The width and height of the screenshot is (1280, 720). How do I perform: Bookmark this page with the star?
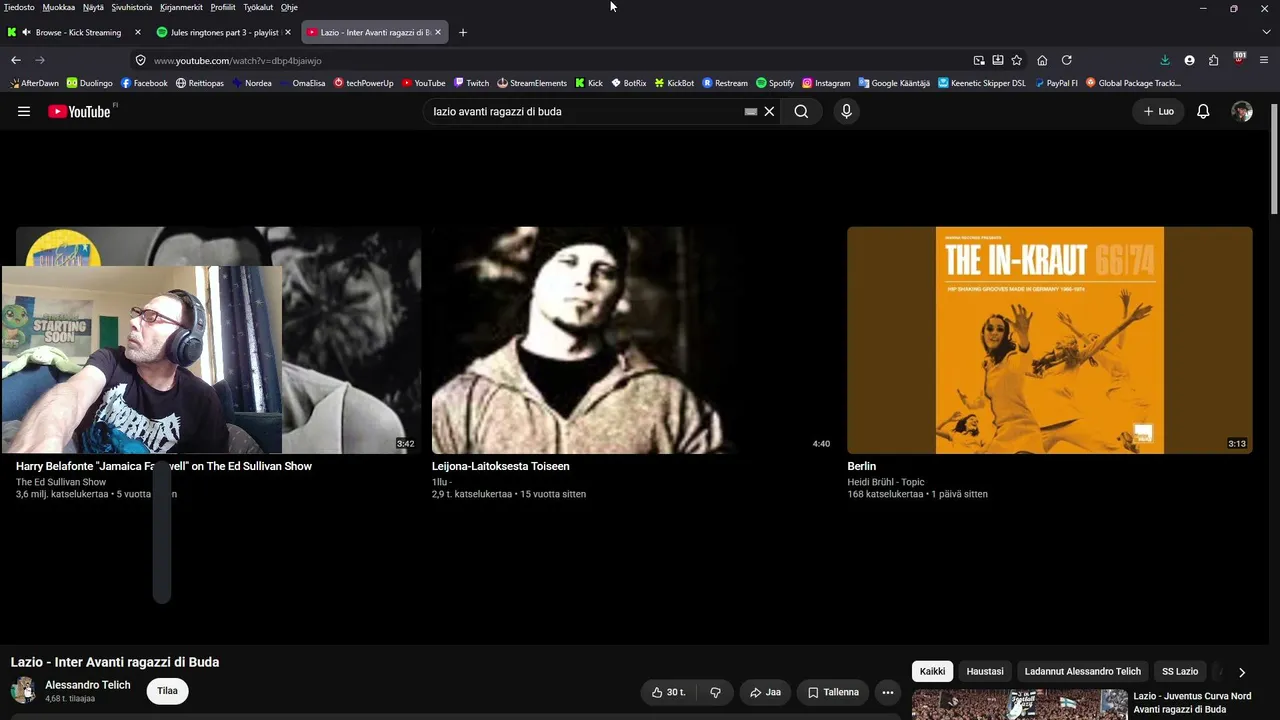1016,60
